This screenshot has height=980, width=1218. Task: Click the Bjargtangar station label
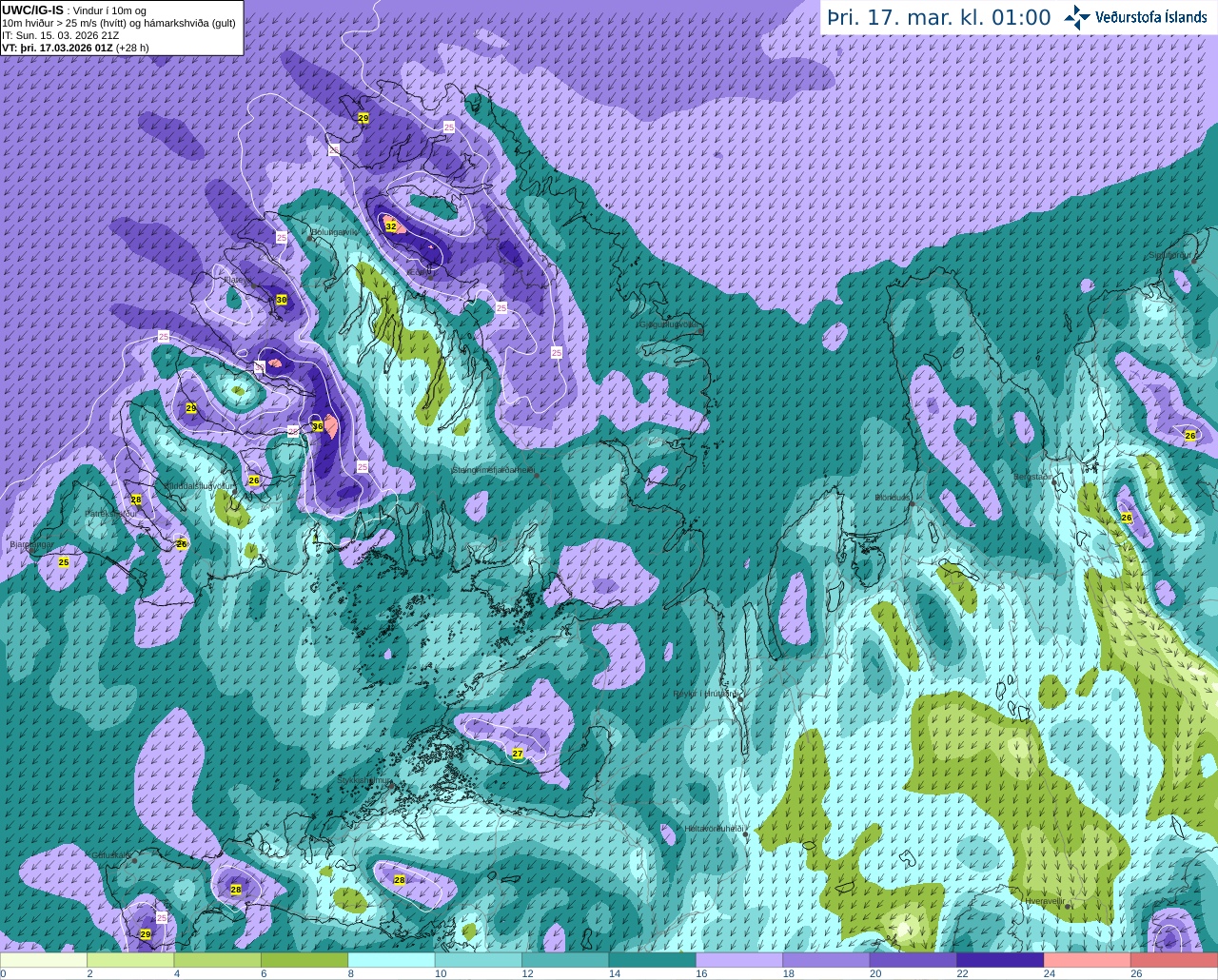click(x=30, y=545)
